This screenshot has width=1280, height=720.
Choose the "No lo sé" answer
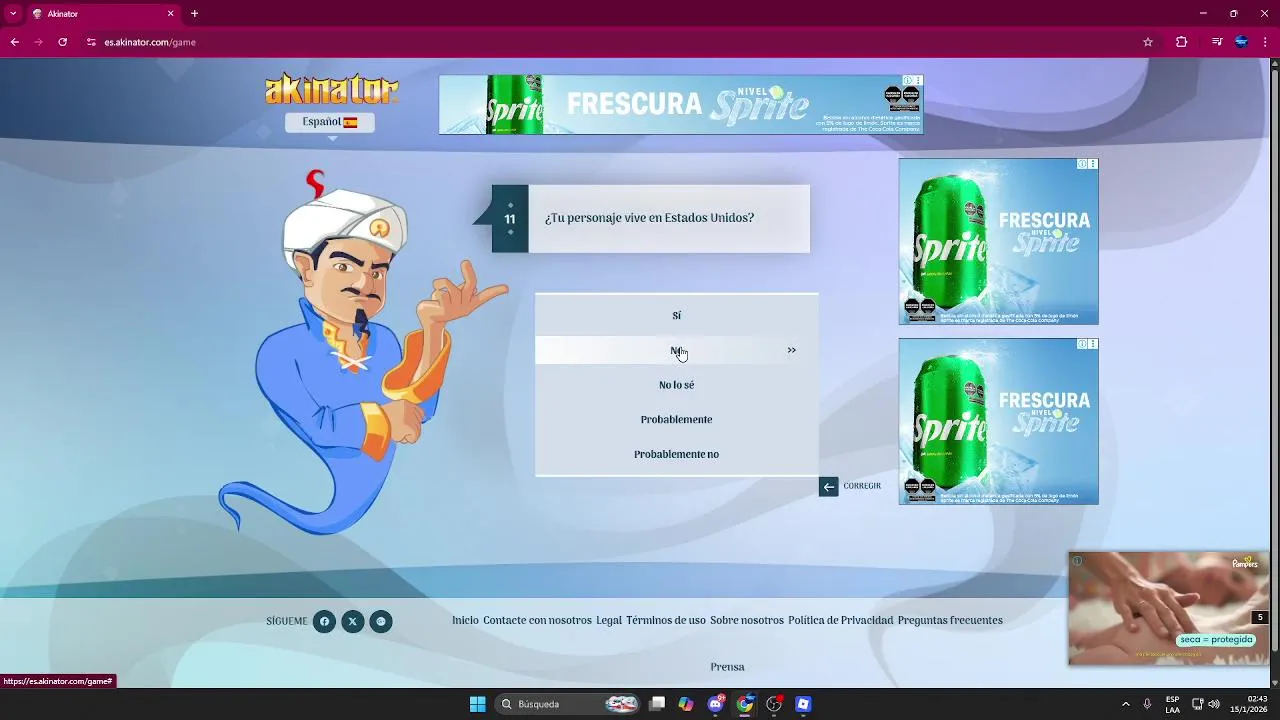676,385
